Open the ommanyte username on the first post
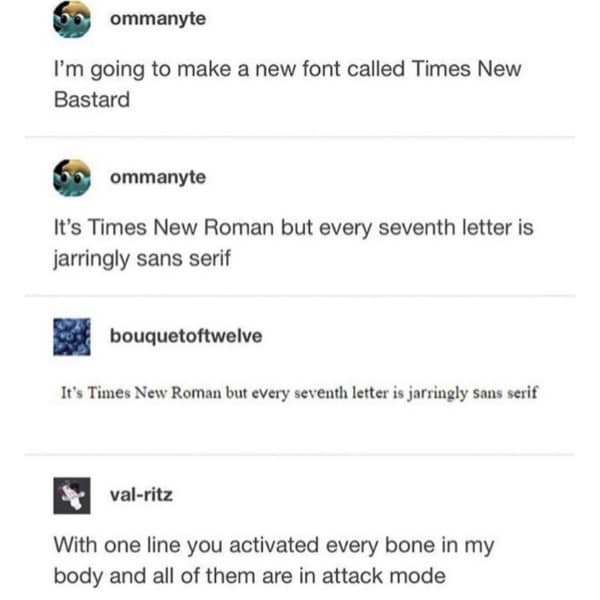 pos(158,20)
